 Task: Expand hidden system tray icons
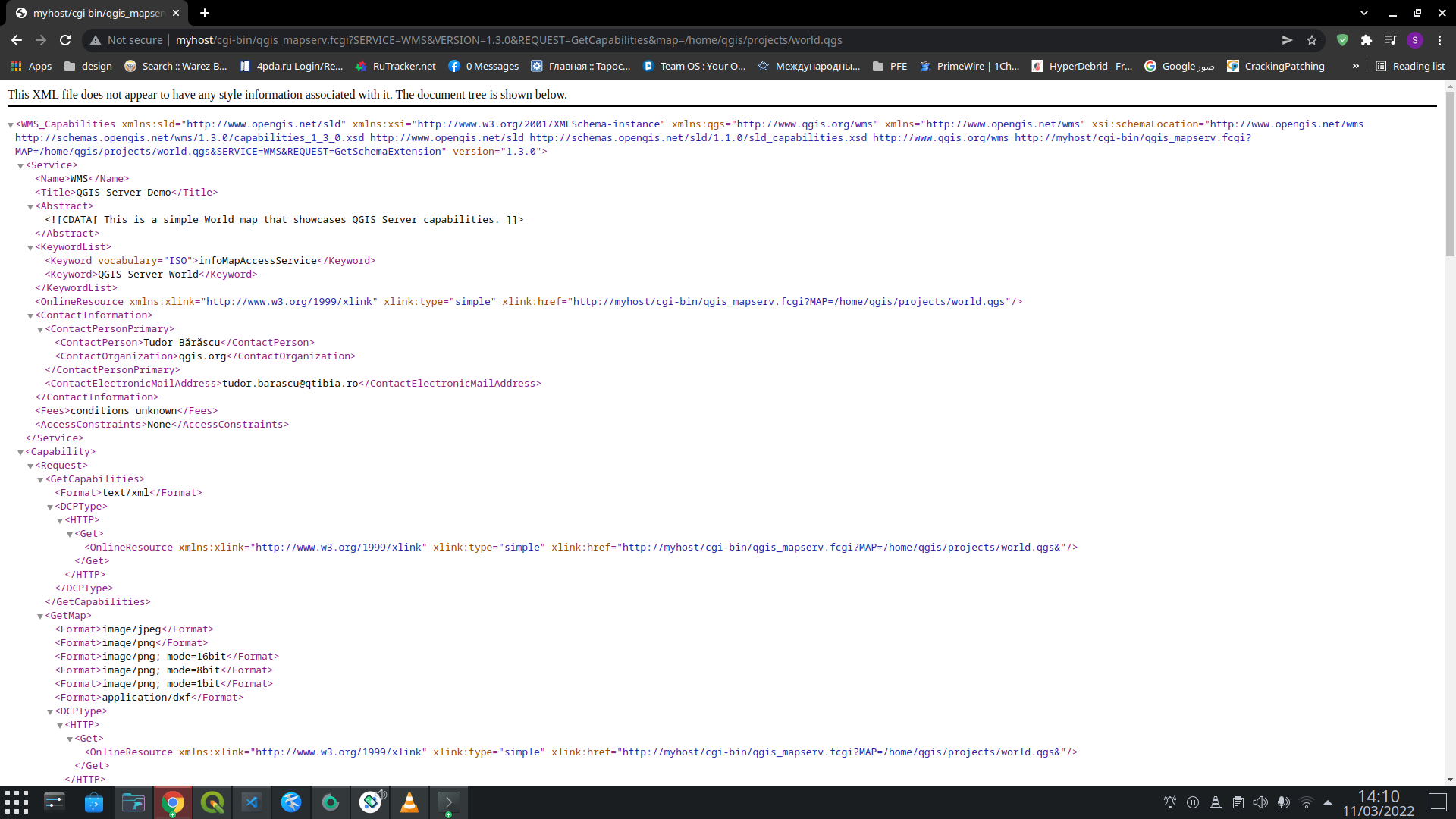tap(1328, 802)
